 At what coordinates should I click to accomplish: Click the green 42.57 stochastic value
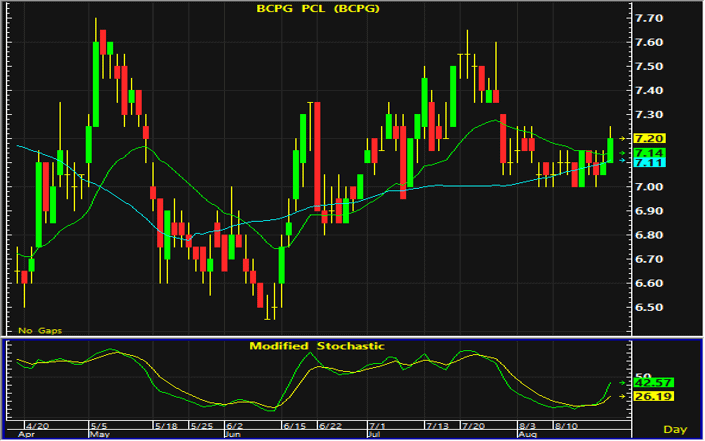coord(653,383)
